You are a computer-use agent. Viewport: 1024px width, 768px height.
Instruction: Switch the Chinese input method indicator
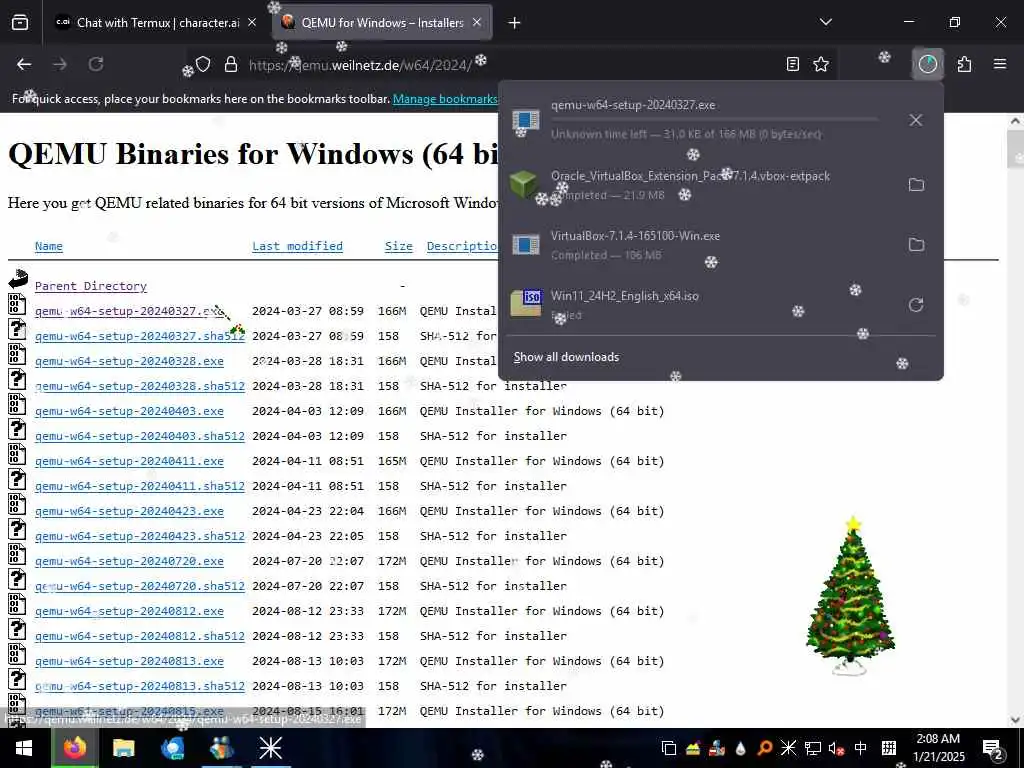pyautogui.click(x=861, y=748)
